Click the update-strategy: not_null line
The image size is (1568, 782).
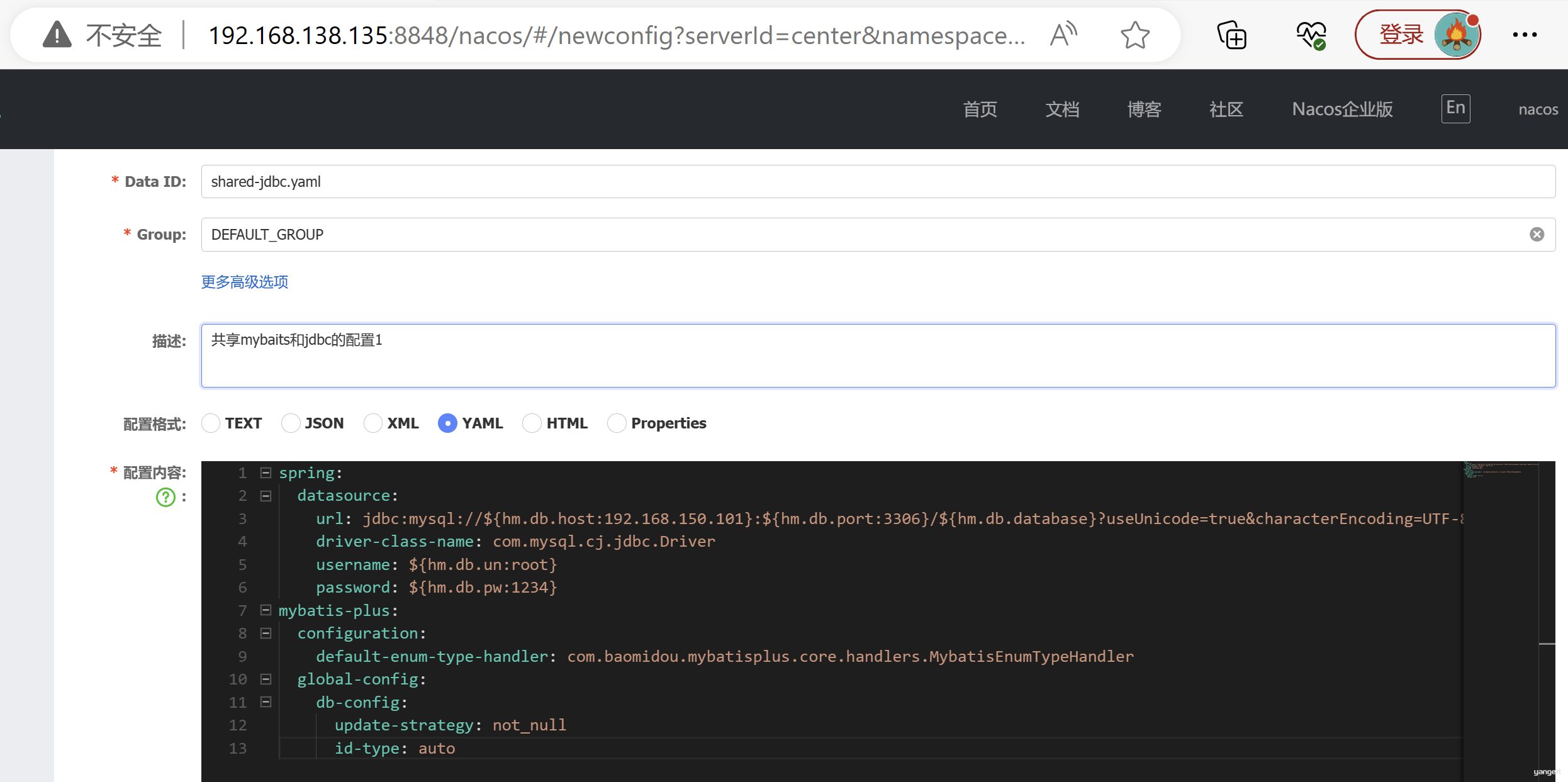coord(451,725)
